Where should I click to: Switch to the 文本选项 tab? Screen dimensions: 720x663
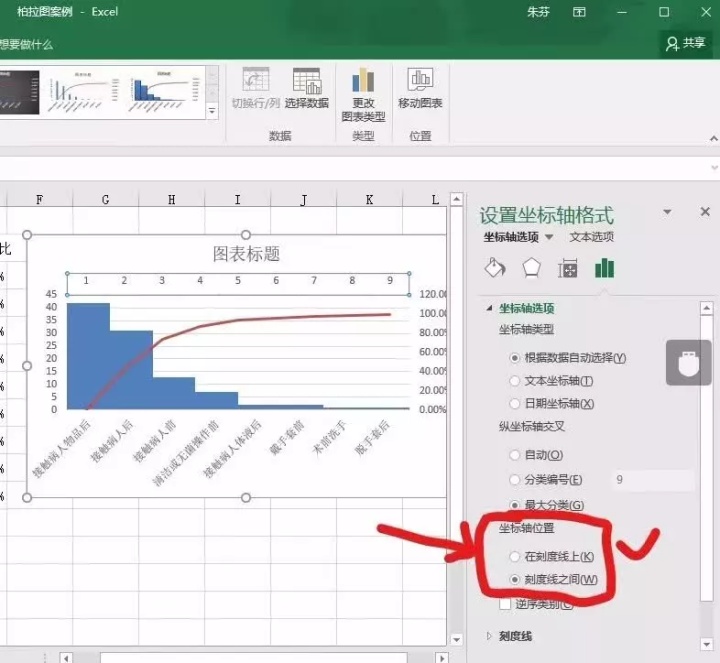pyautogui.click(x=591, y=237)
